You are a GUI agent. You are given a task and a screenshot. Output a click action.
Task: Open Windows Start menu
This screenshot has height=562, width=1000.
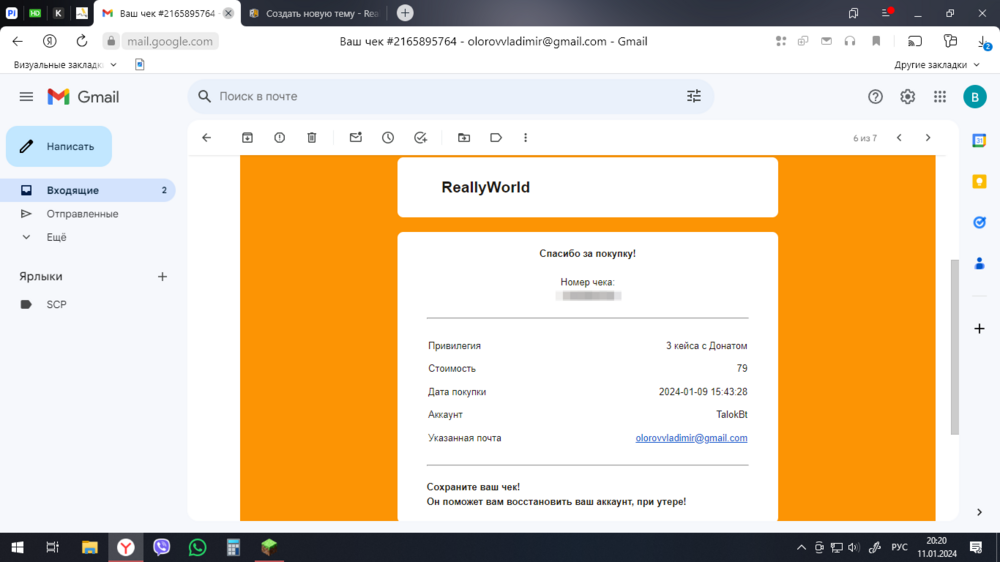(17, 547)
